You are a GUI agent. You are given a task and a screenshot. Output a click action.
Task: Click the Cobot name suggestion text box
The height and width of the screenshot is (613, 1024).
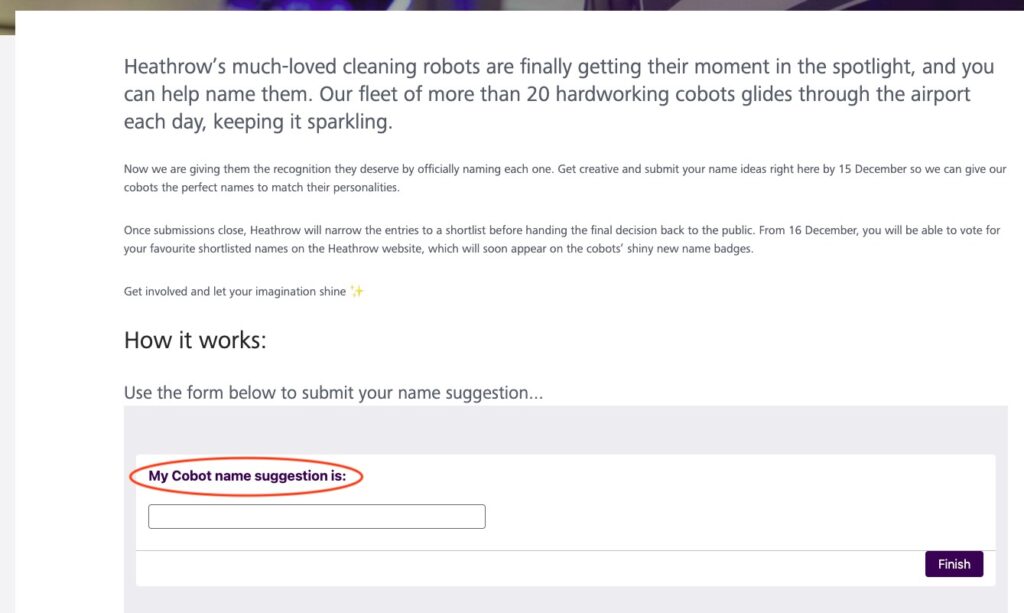click(316, 516)
